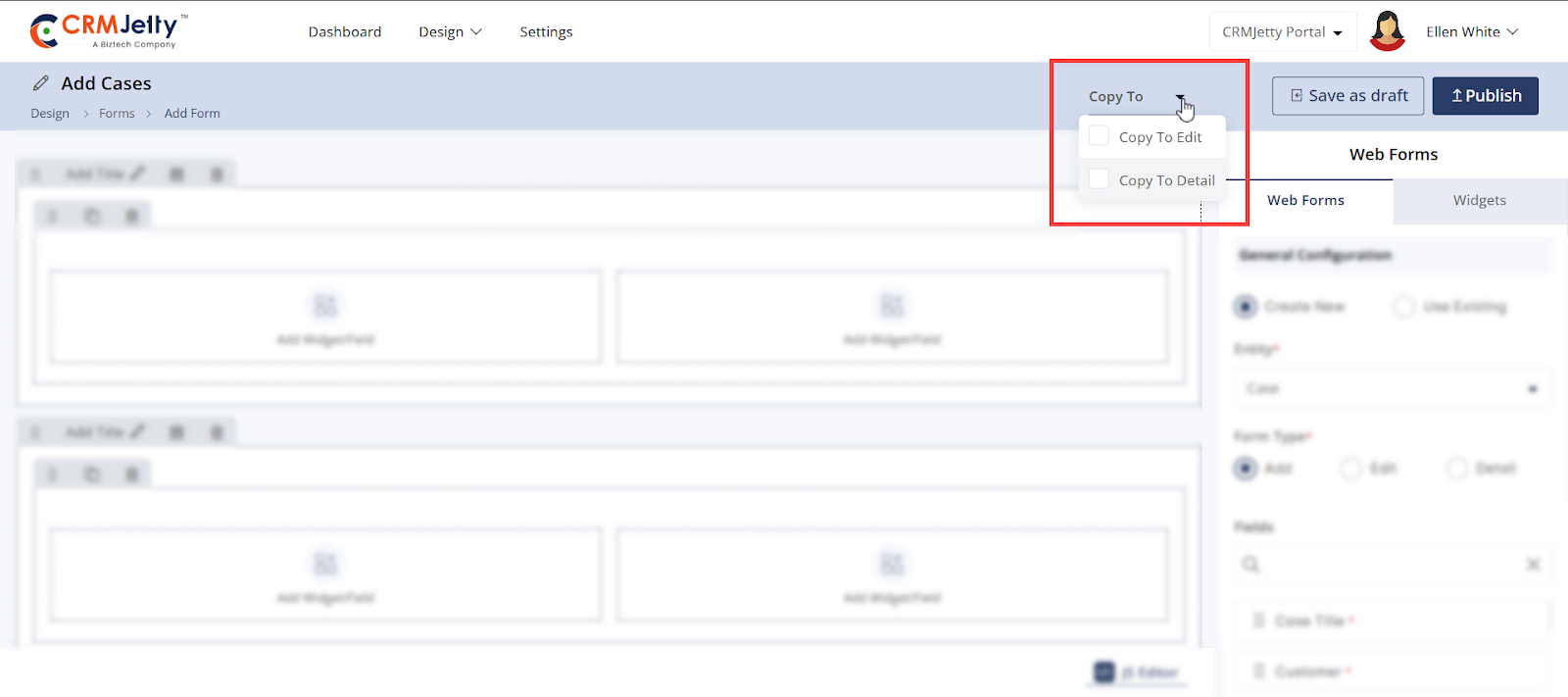
Task: Click the Add Widget/Field icon in the top-left cell
Action: 325,306
